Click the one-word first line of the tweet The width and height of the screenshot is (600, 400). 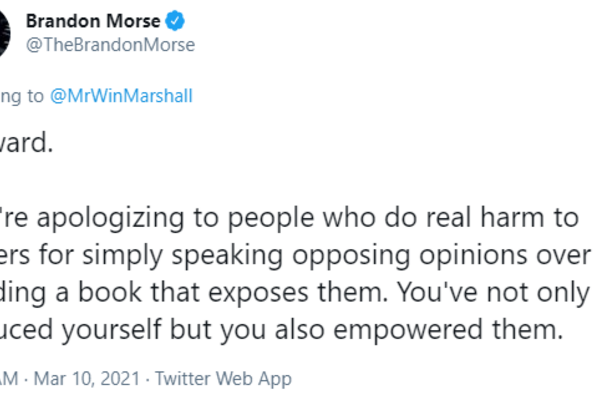pos(24,142)
